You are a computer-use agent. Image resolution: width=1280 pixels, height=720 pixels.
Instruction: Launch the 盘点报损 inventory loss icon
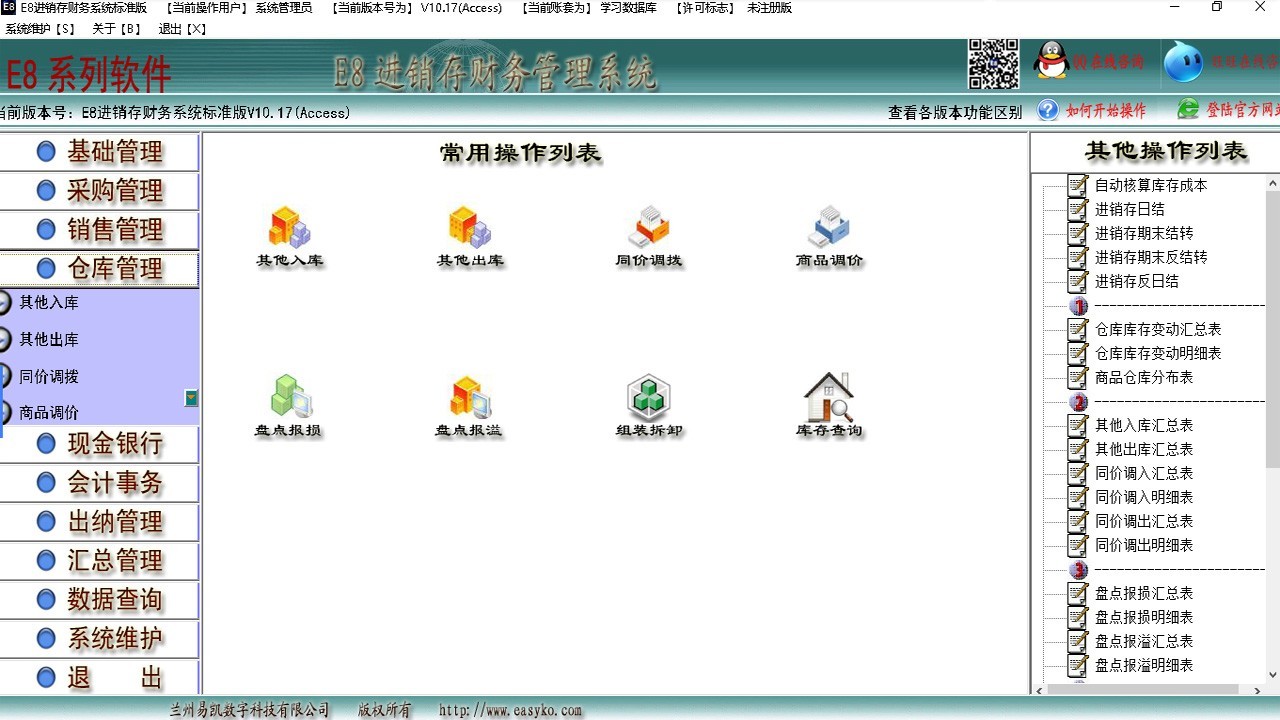click(x=289, y=398)
